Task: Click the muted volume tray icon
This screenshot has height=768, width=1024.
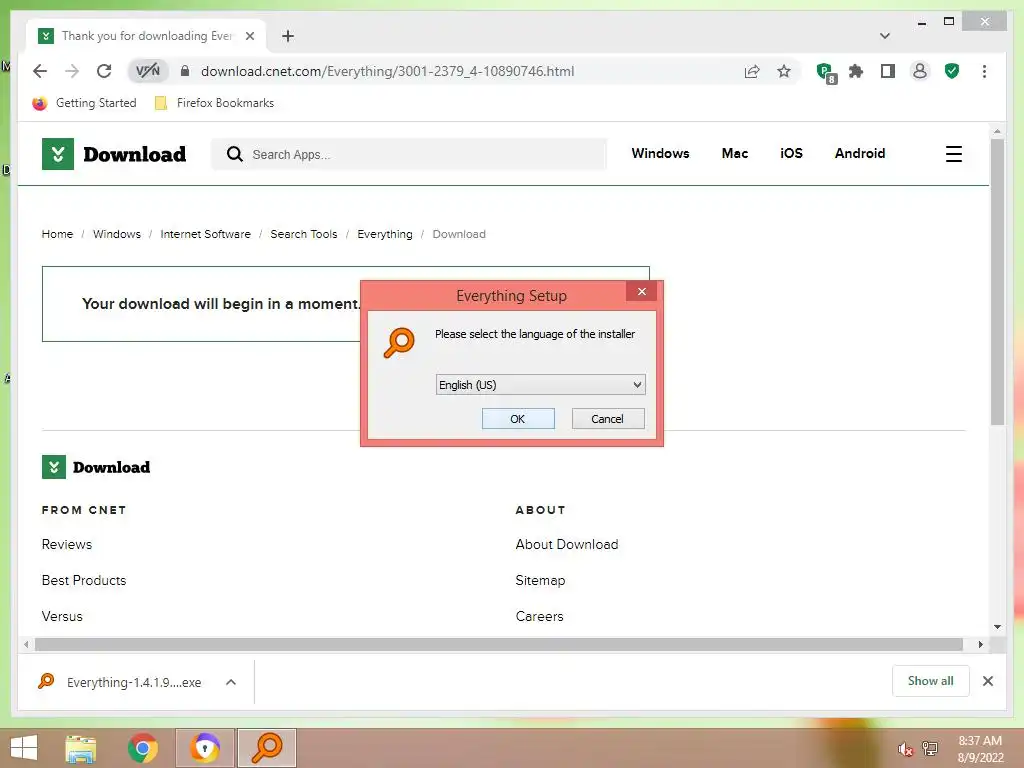Action: [x=904, y=748]
